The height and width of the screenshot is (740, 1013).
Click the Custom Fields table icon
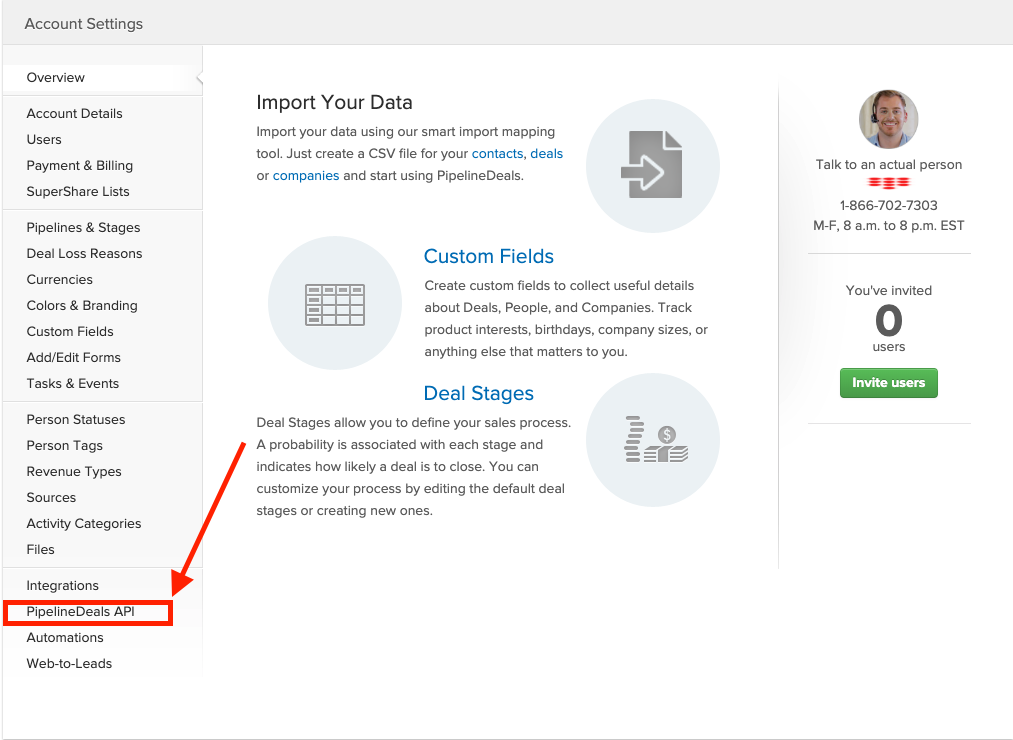click(335, 303)
